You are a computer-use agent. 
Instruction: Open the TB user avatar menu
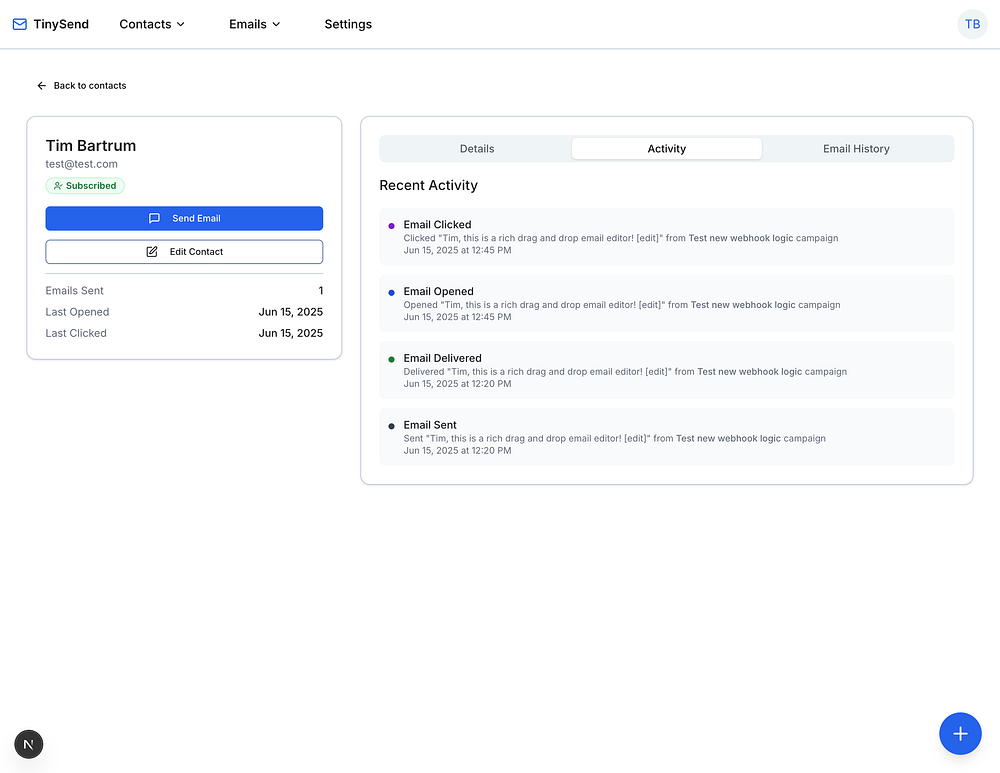pyautogui.click(x=972, y=24)
